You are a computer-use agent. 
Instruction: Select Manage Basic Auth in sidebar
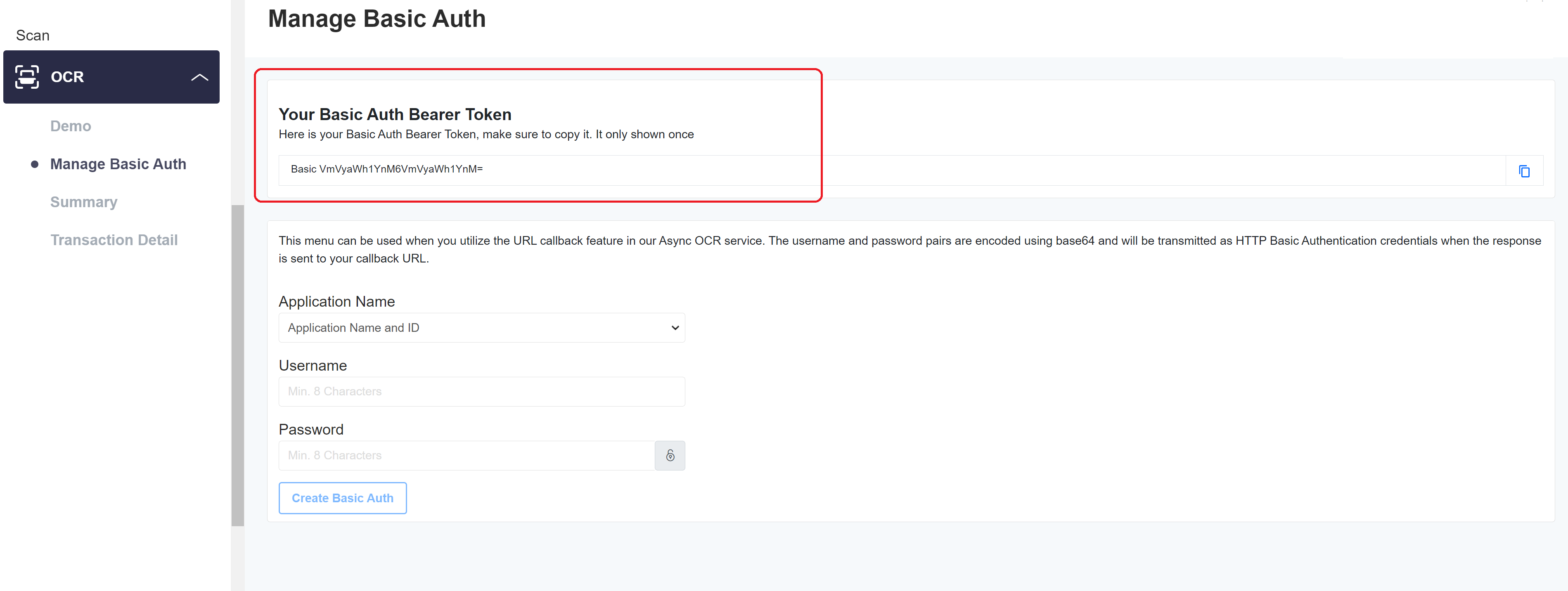[x=118, y=164]
